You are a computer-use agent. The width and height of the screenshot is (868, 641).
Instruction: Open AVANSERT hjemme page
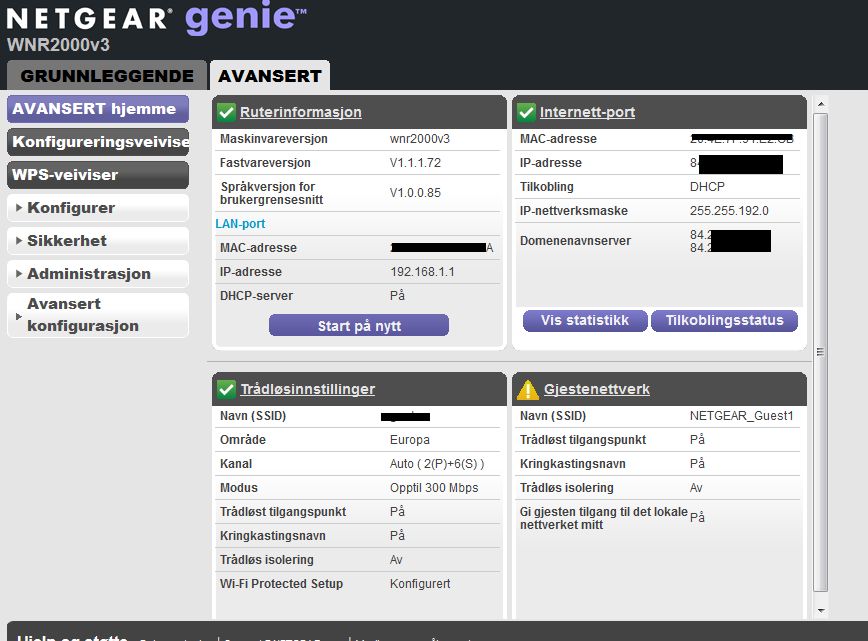click(98, 108)
